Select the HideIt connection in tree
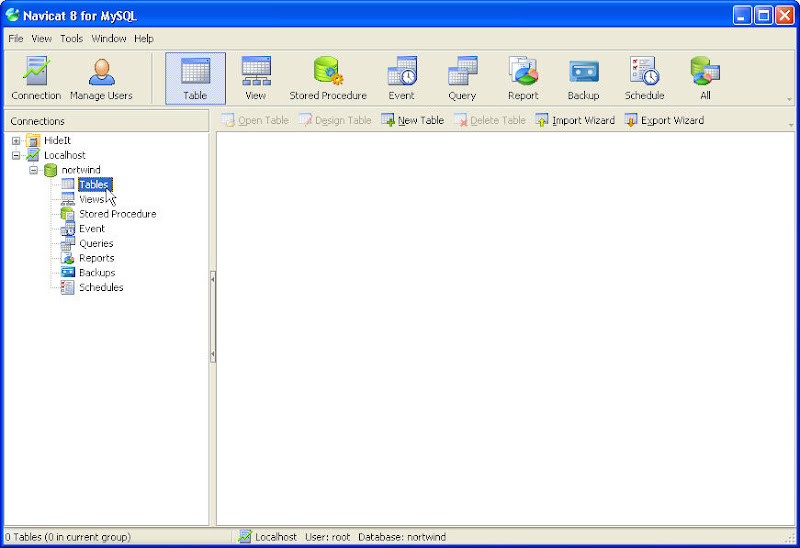 point(57,140)
